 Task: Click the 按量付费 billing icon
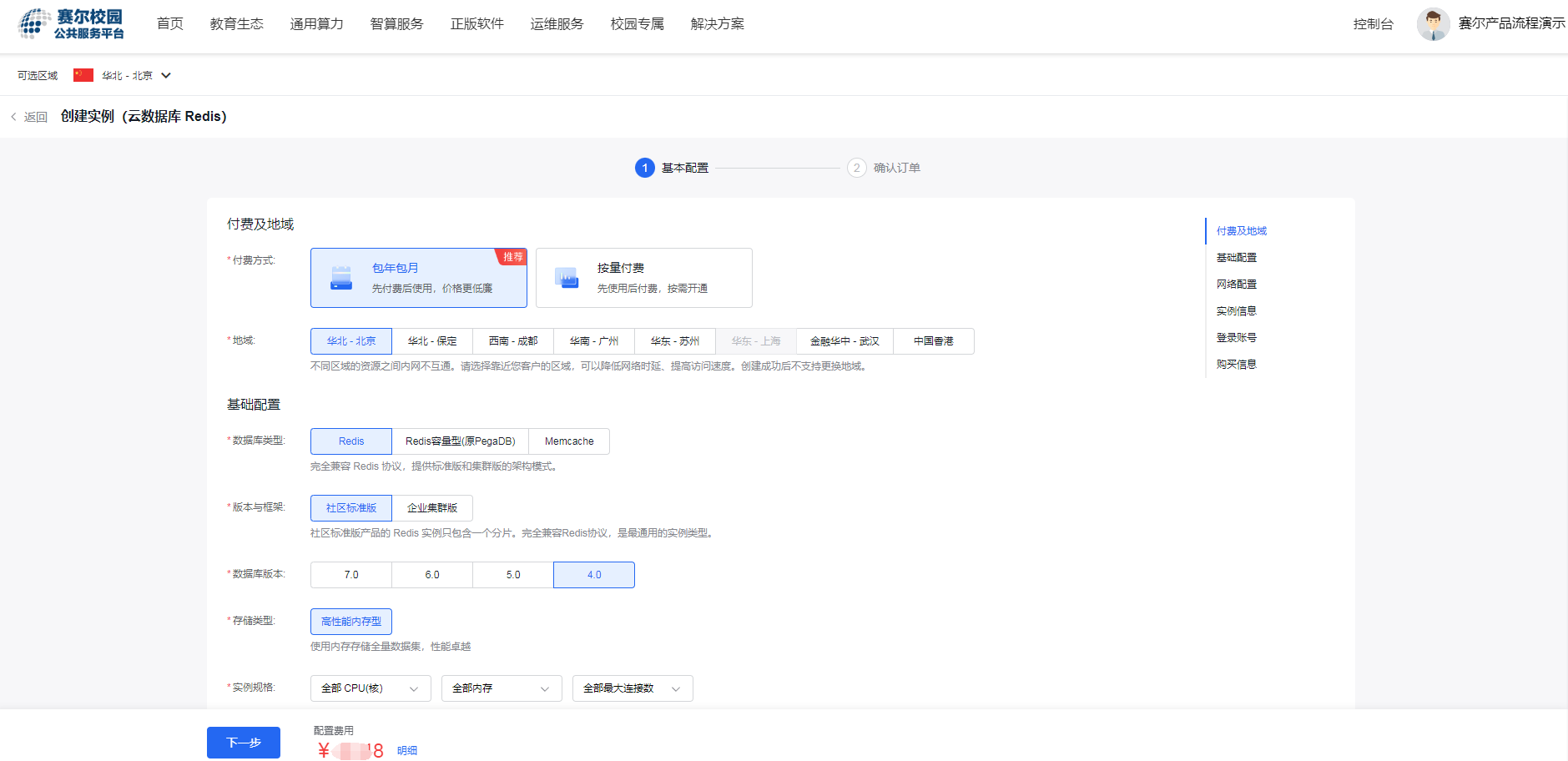(x=567, y=278)
